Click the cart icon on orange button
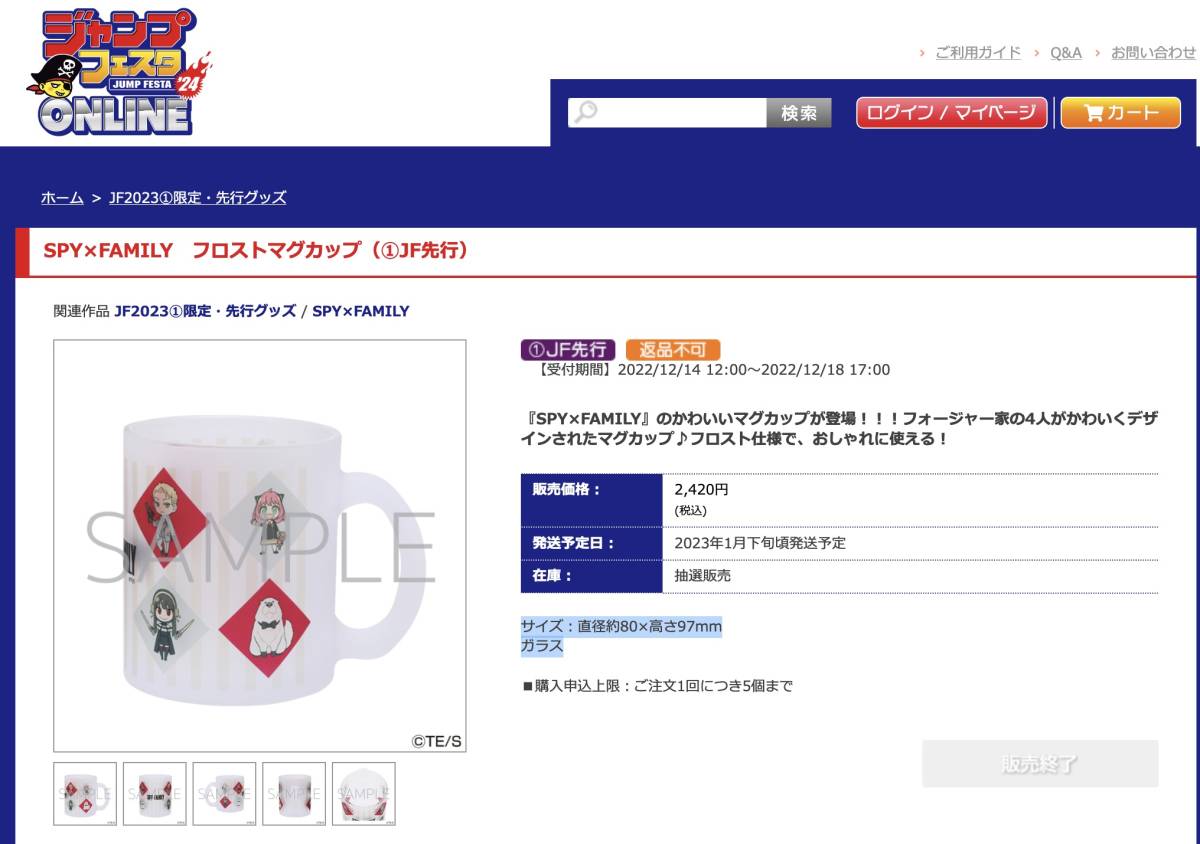Screen dimensions: 1200x844 coord(1093,113)
